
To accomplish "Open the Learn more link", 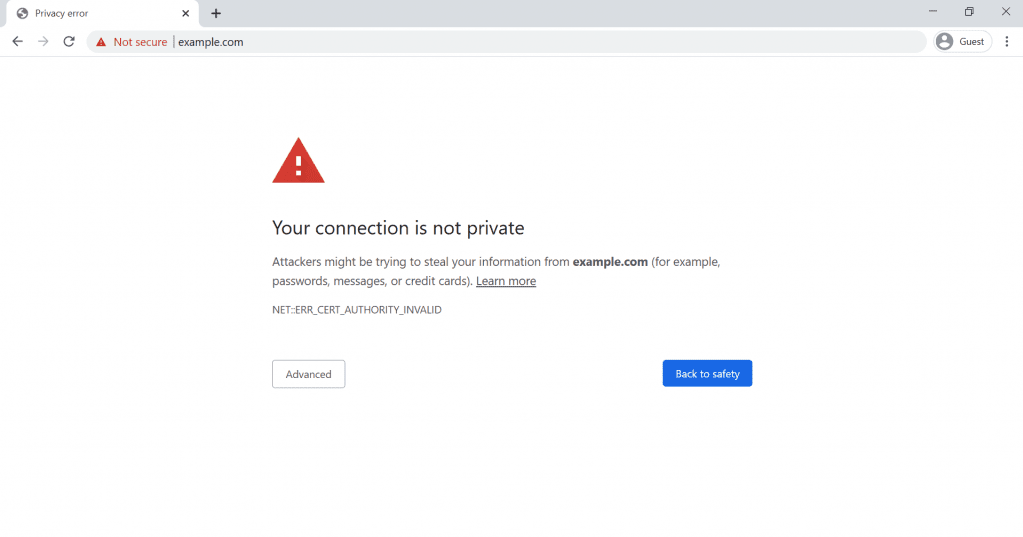I will point(506,281).
